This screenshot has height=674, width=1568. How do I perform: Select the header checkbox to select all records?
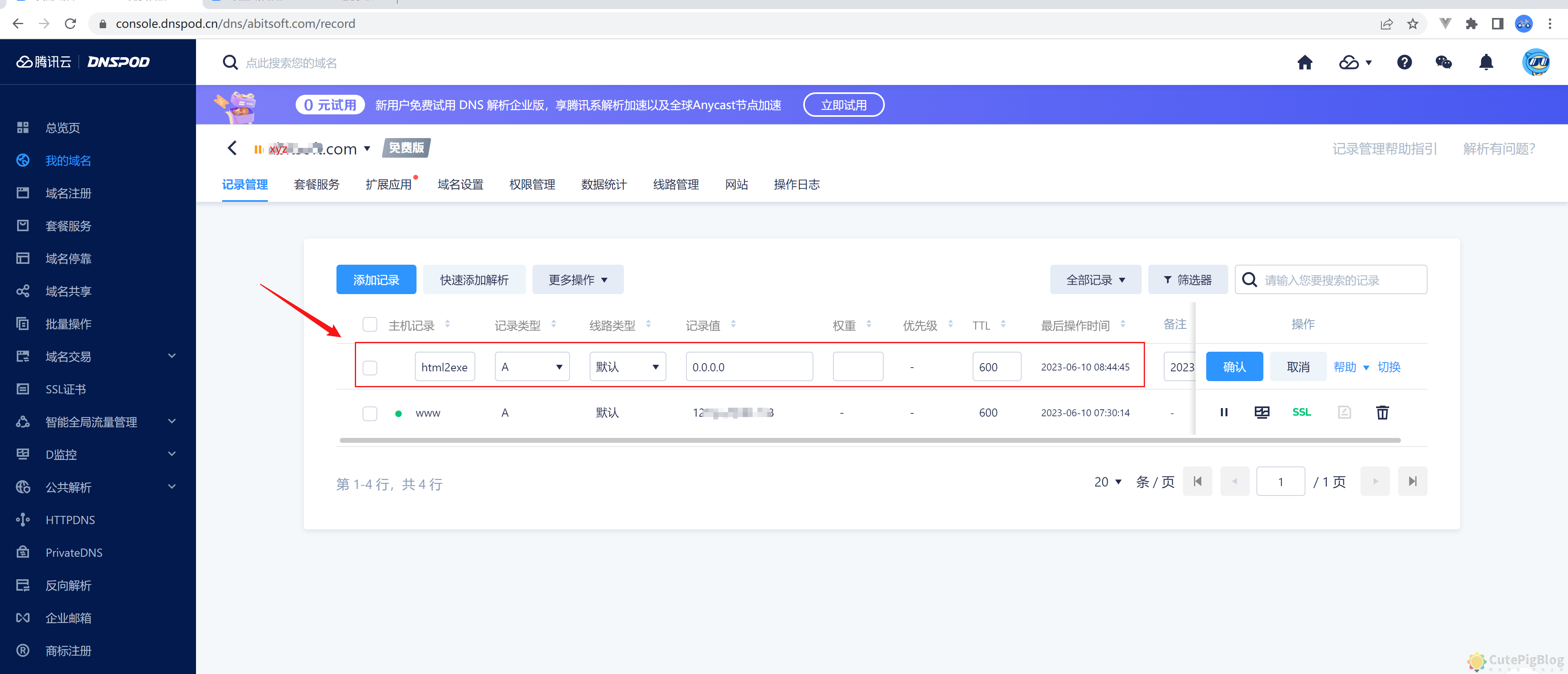pyautogui.click(x=370, y=324)
